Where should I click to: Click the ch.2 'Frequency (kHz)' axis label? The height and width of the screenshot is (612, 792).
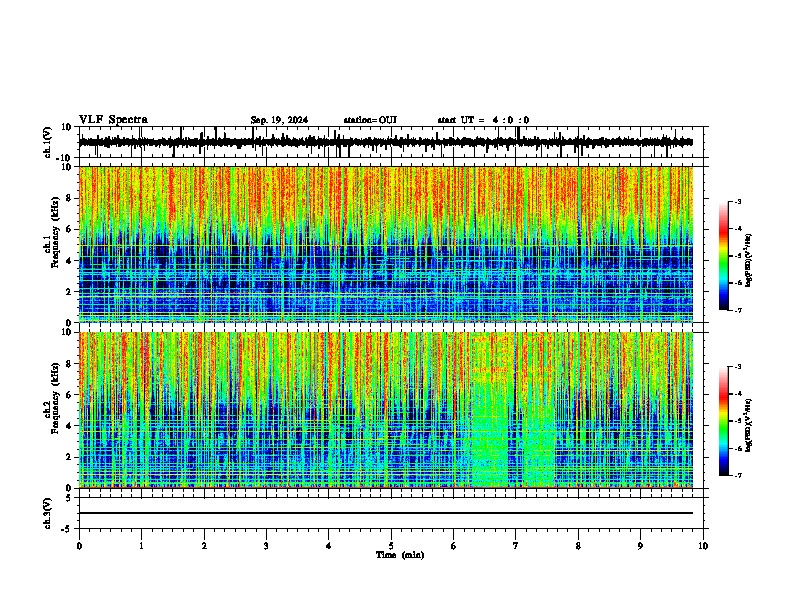pos(55,399)
